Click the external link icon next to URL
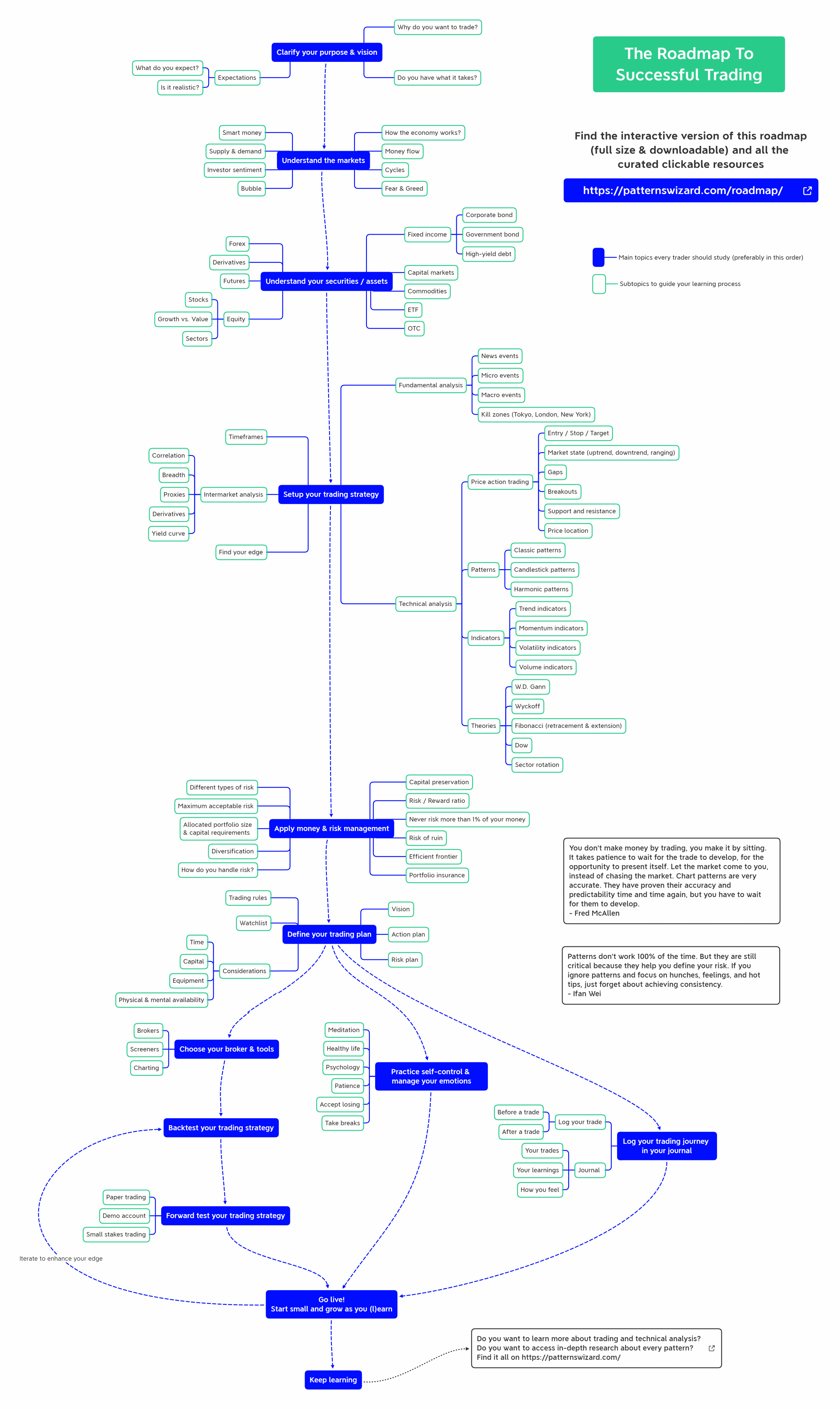This screenshot has width=840, height=1409. click(822, 195)
